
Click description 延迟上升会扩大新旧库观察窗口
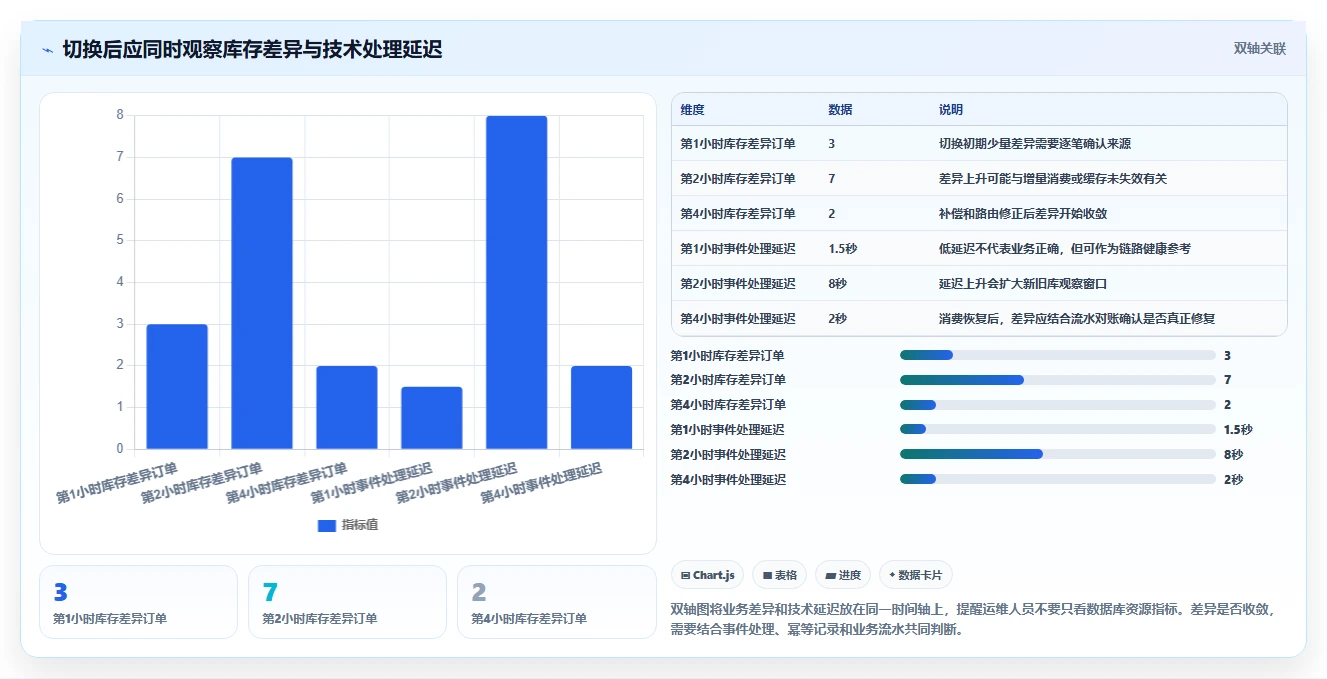[1023, 284]
